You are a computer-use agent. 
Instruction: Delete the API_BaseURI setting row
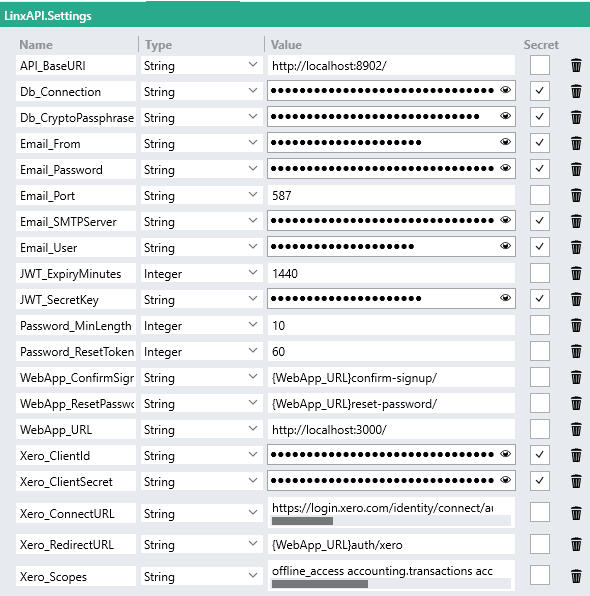tap(576, 65)
